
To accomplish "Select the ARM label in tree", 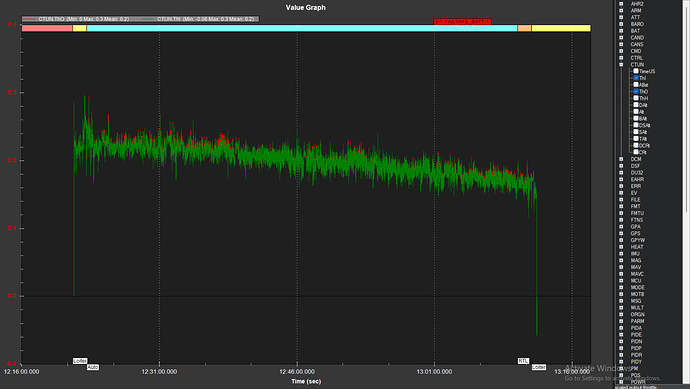I will pyautogui.click(x=636, y=11).
